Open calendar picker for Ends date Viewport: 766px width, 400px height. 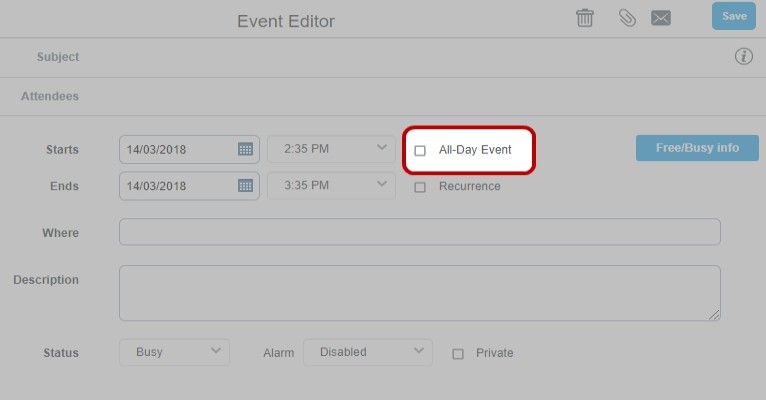click(x=245, y=186)
